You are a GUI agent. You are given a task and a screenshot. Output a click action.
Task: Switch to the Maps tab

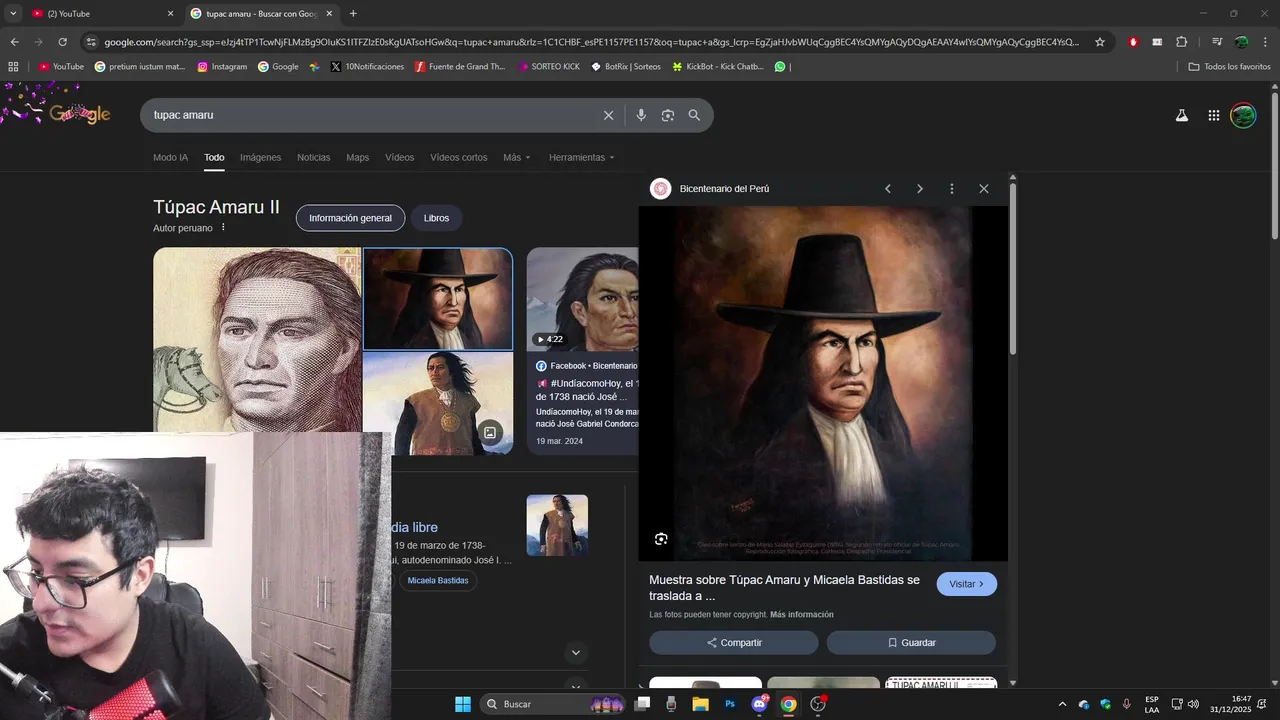click(x=358, y=158)
